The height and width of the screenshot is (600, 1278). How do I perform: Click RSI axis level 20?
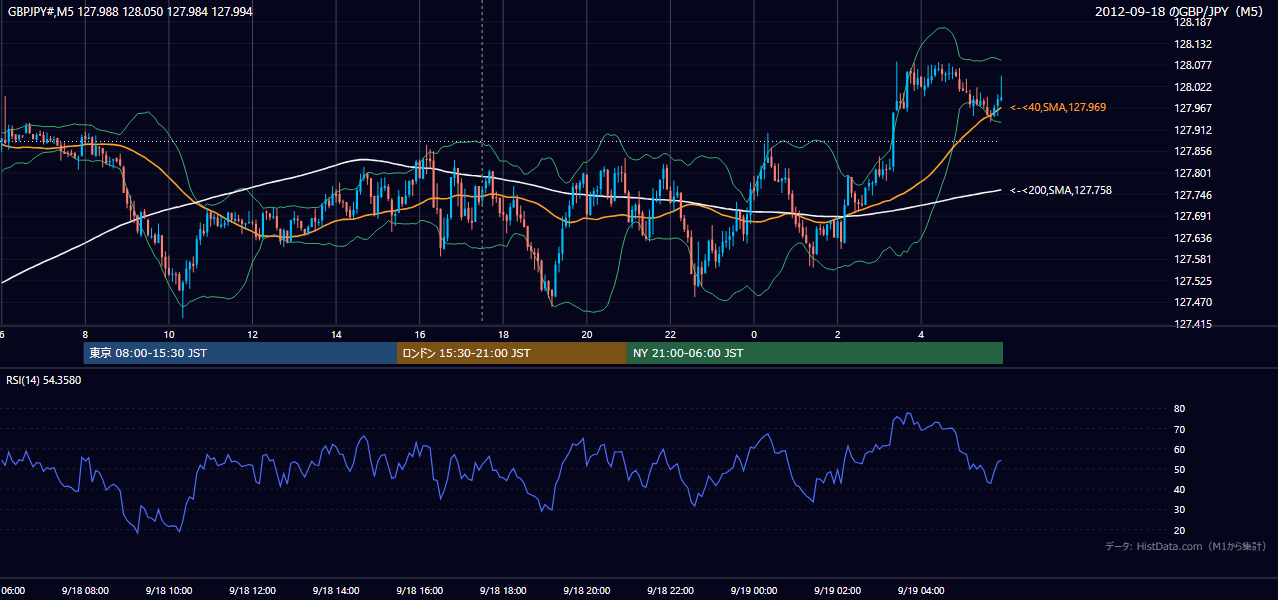[x=1179, y=530]
